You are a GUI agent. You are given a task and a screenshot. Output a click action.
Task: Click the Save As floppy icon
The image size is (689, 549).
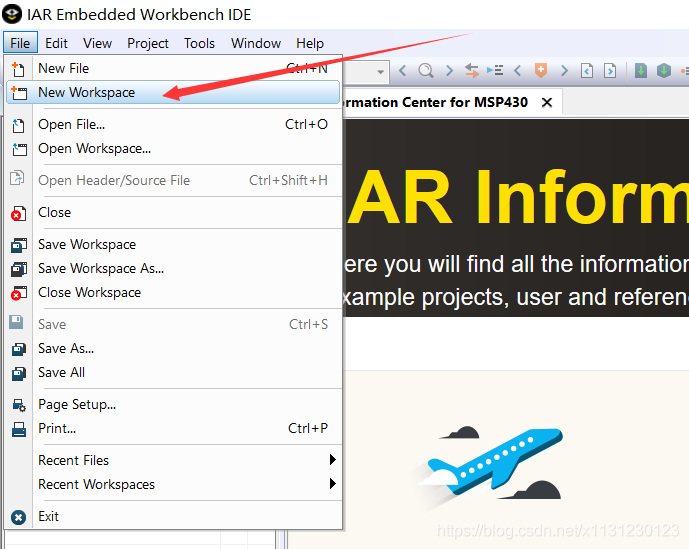point(18,349)
